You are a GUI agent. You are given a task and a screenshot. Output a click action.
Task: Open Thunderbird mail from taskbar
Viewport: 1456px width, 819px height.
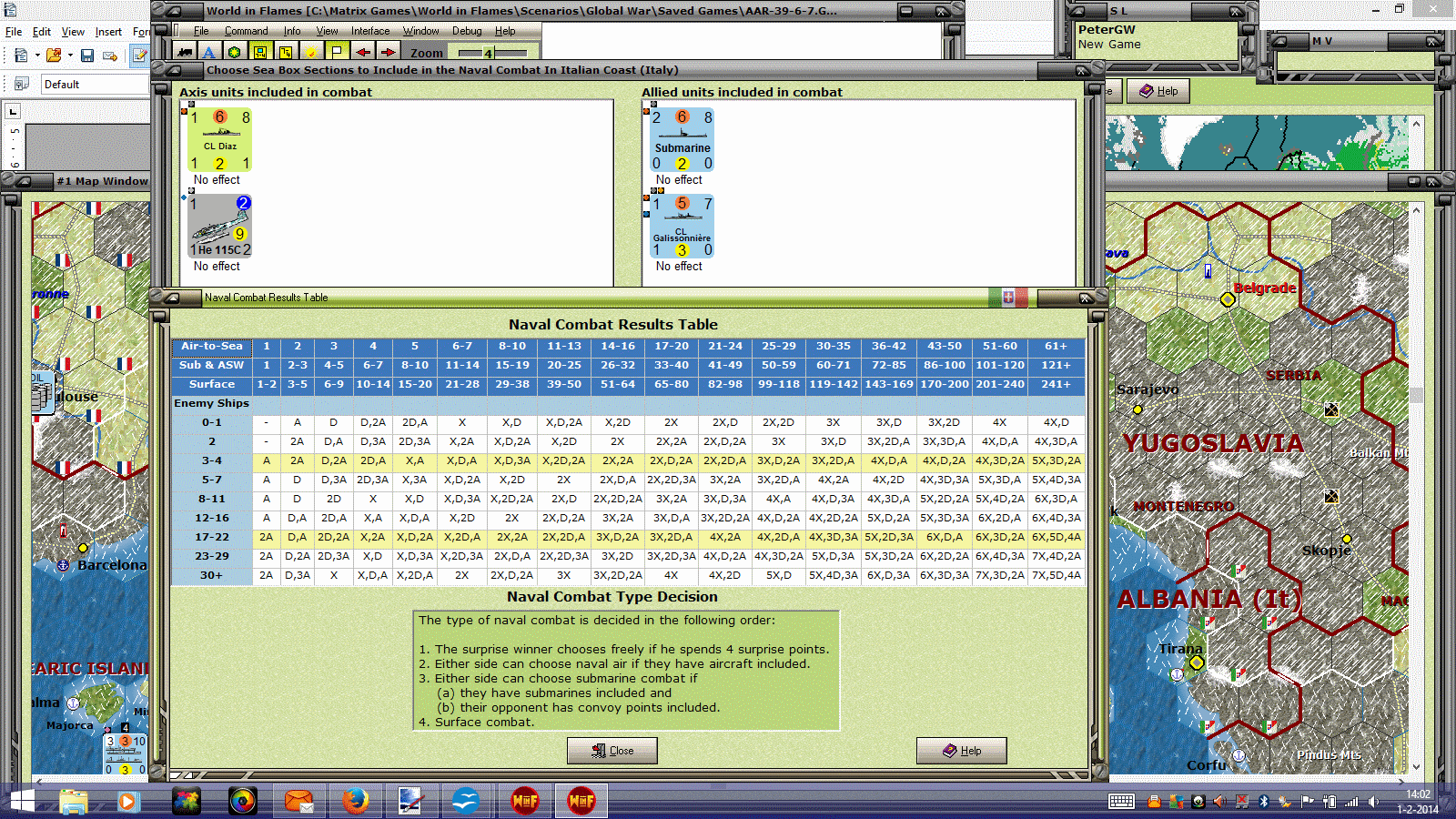[298, 801]
